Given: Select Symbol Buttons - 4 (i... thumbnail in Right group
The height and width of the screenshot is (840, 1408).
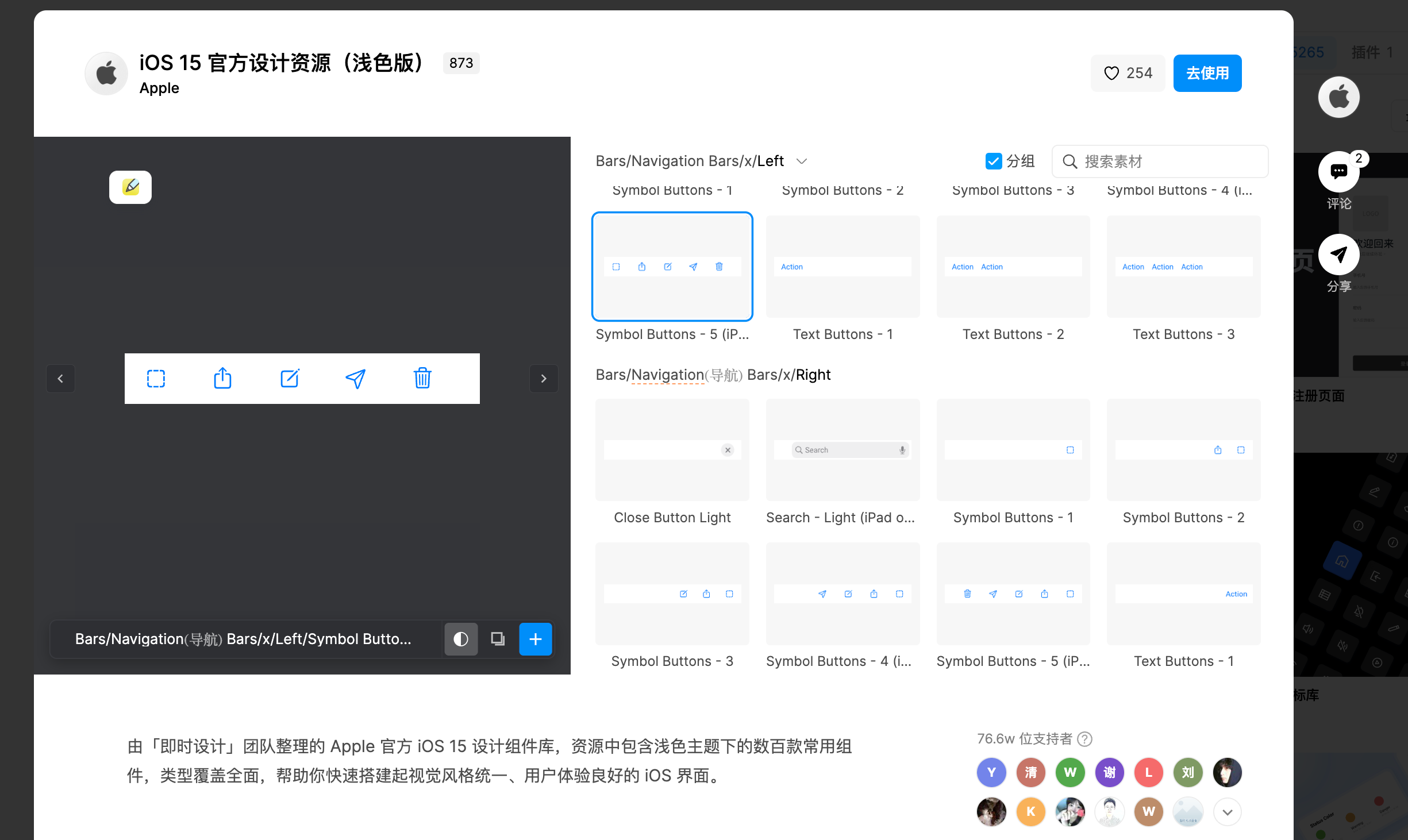Looking at the screenshot, I should click(x=843, y=594).
